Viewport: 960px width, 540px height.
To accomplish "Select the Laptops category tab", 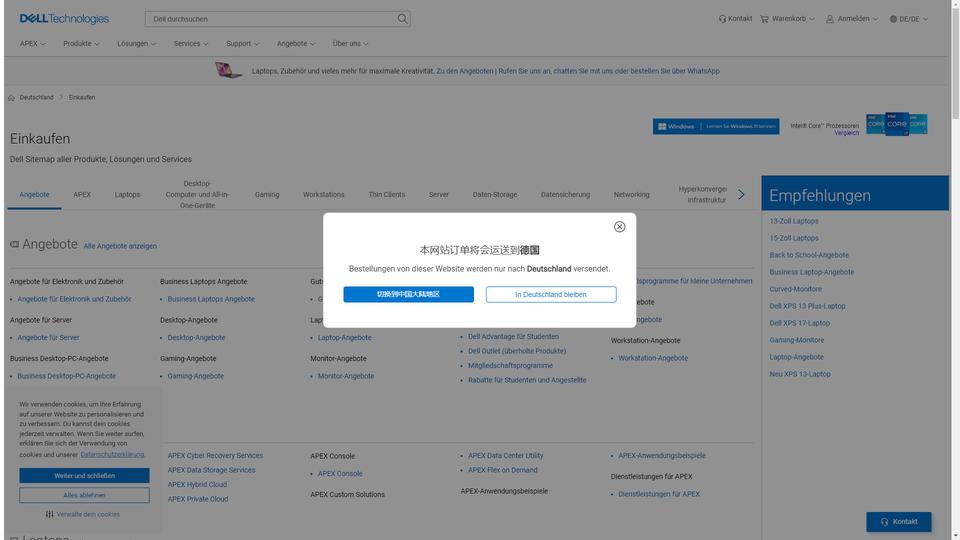I will pyautogui.click(x=127, y=195).
